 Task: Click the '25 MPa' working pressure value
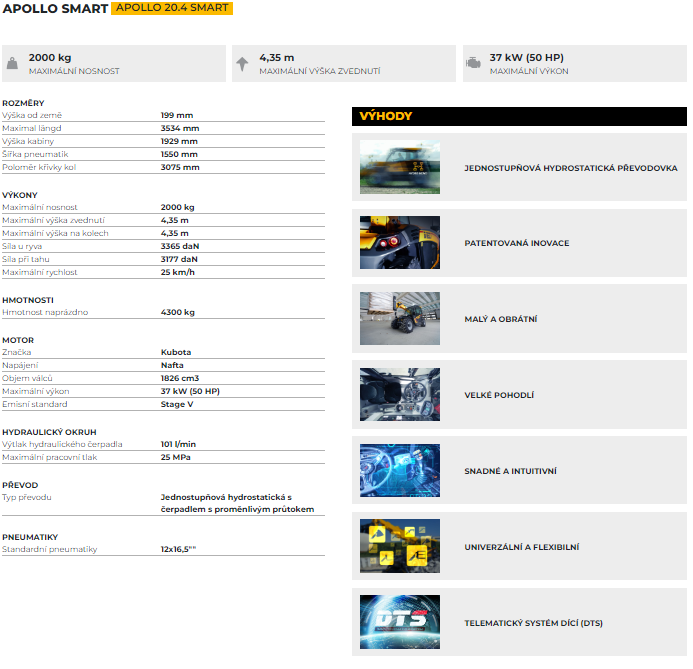pyautogui.click(x=175, y=457)
